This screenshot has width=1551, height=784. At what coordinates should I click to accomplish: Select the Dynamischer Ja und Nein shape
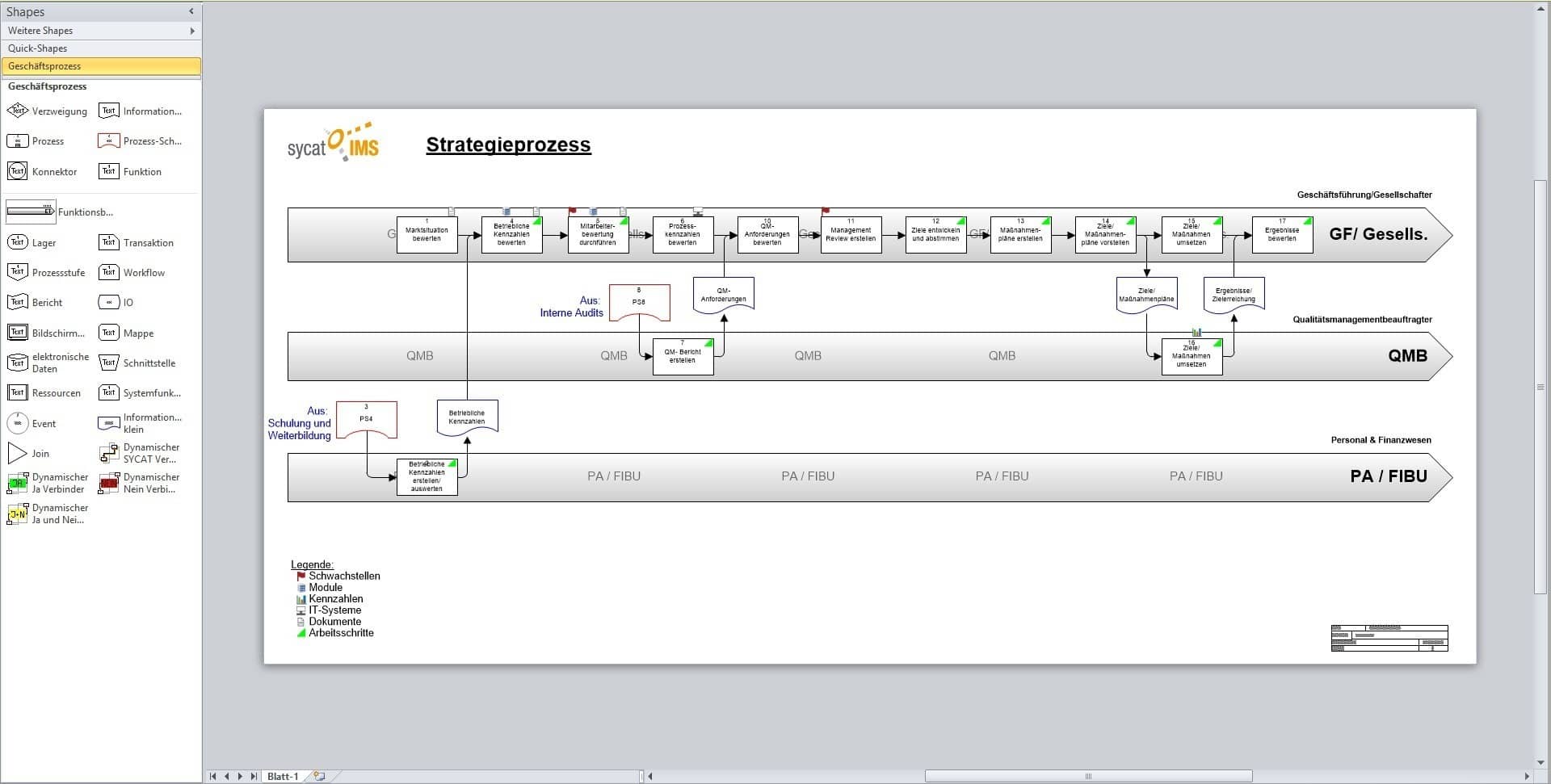click(x=18, y=514)
